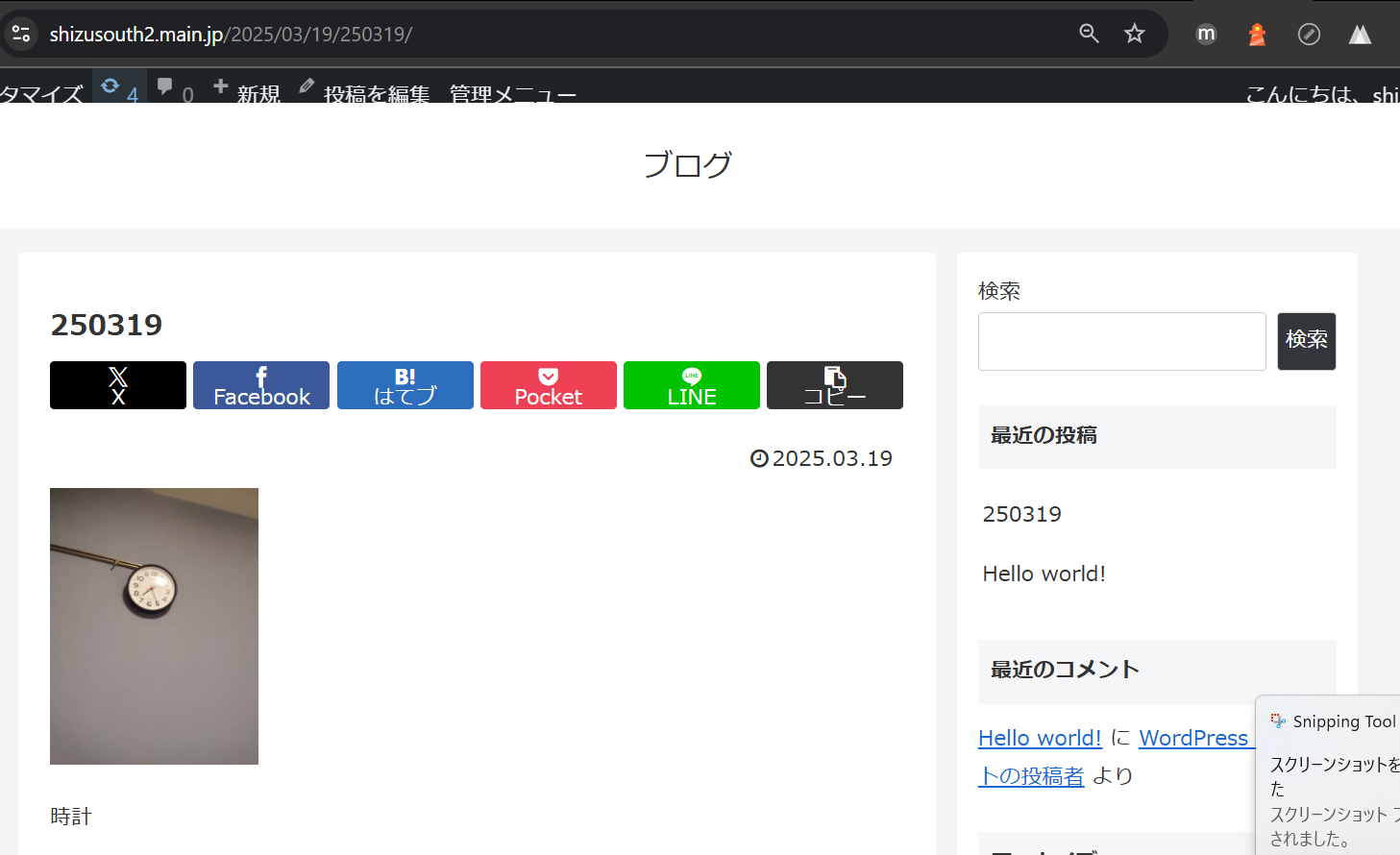Open the clock photo thumbnail
1400x855 pixels.
[x=154, y=625]
